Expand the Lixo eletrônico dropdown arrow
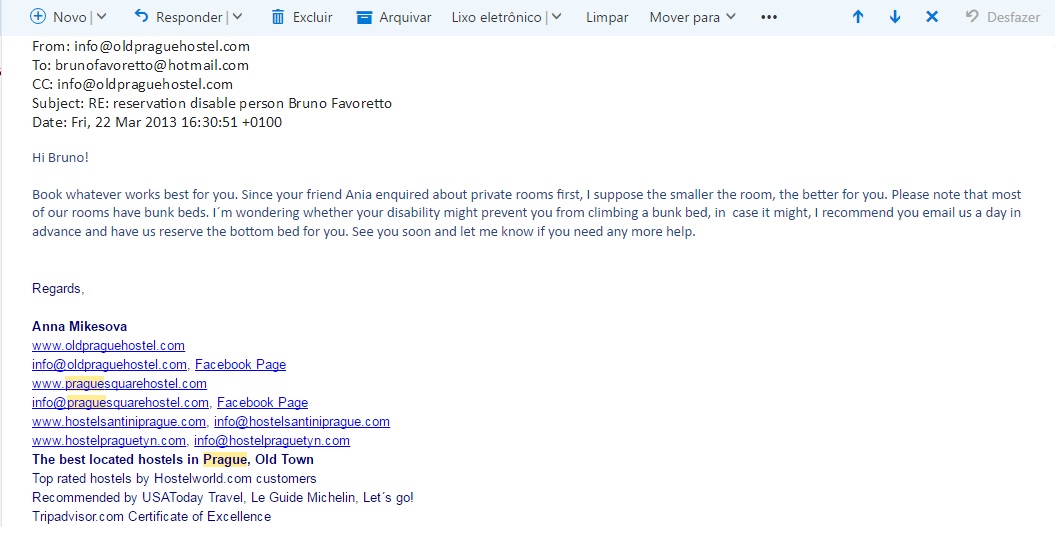Screen dimensions: 1055x558 click(556, 17)
